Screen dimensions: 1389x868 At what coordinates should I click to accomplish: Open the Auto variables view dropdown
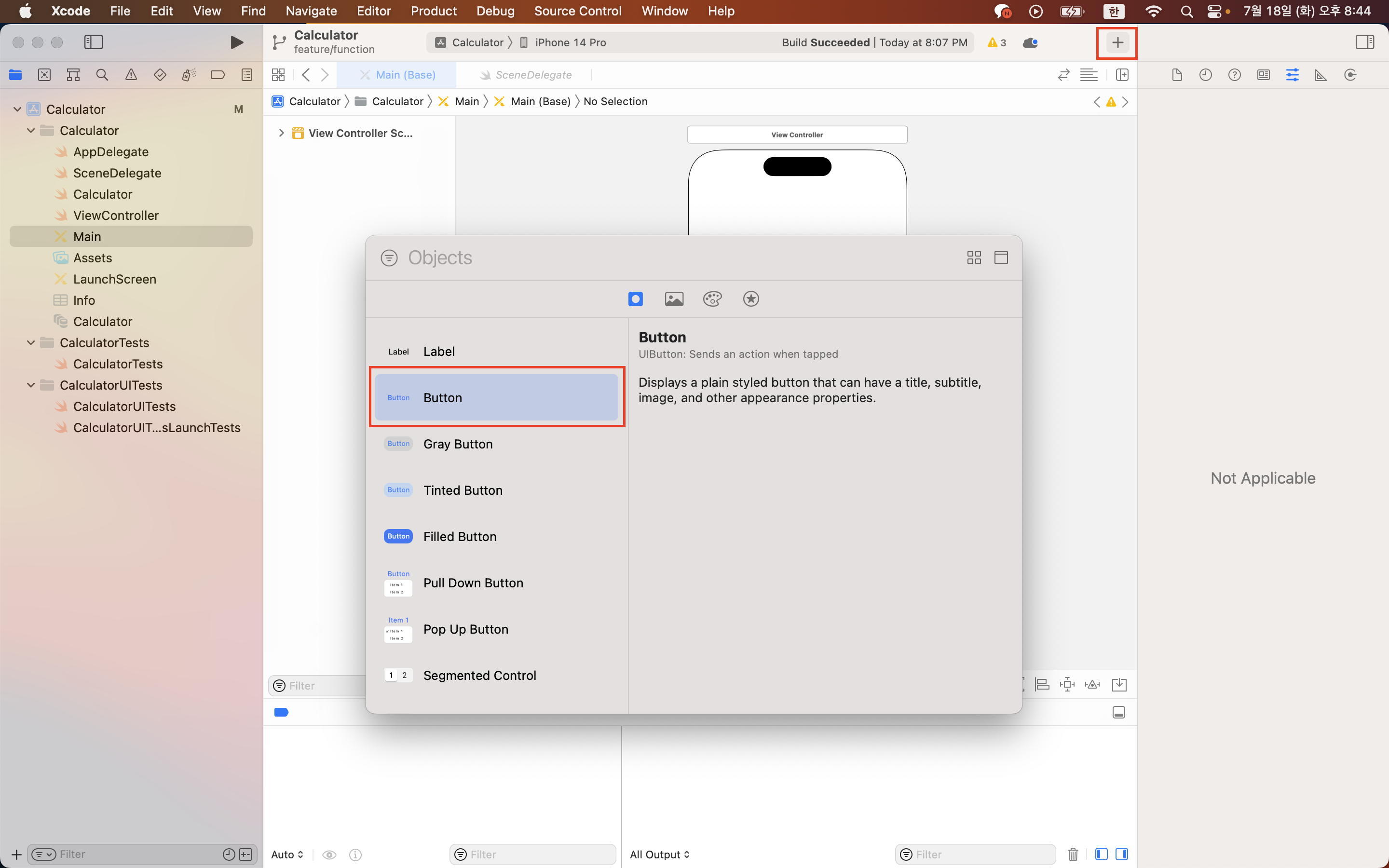pyautogui.click(x=287, y=854)
